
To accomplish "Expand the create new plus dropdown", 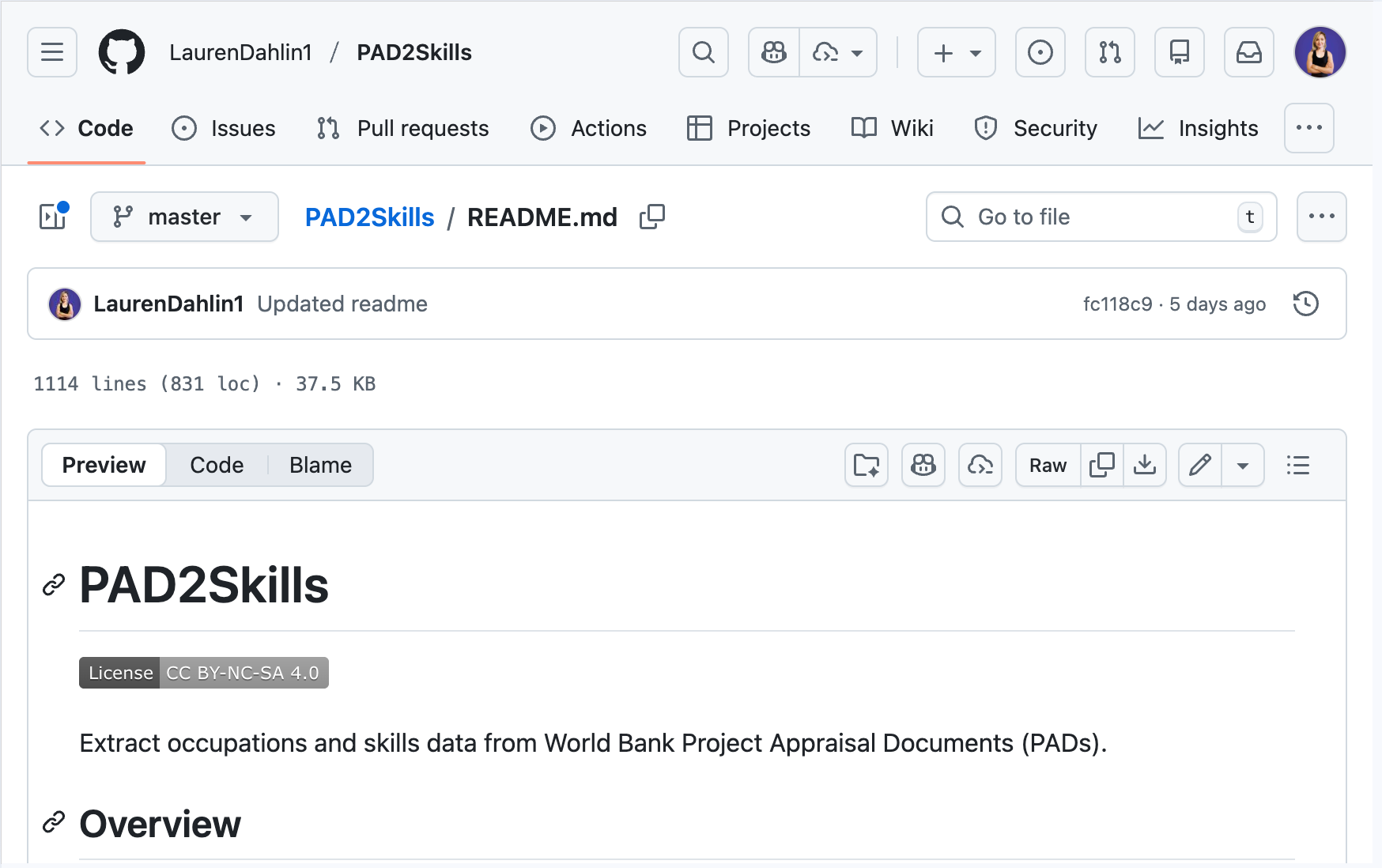I will click(956, 52).
